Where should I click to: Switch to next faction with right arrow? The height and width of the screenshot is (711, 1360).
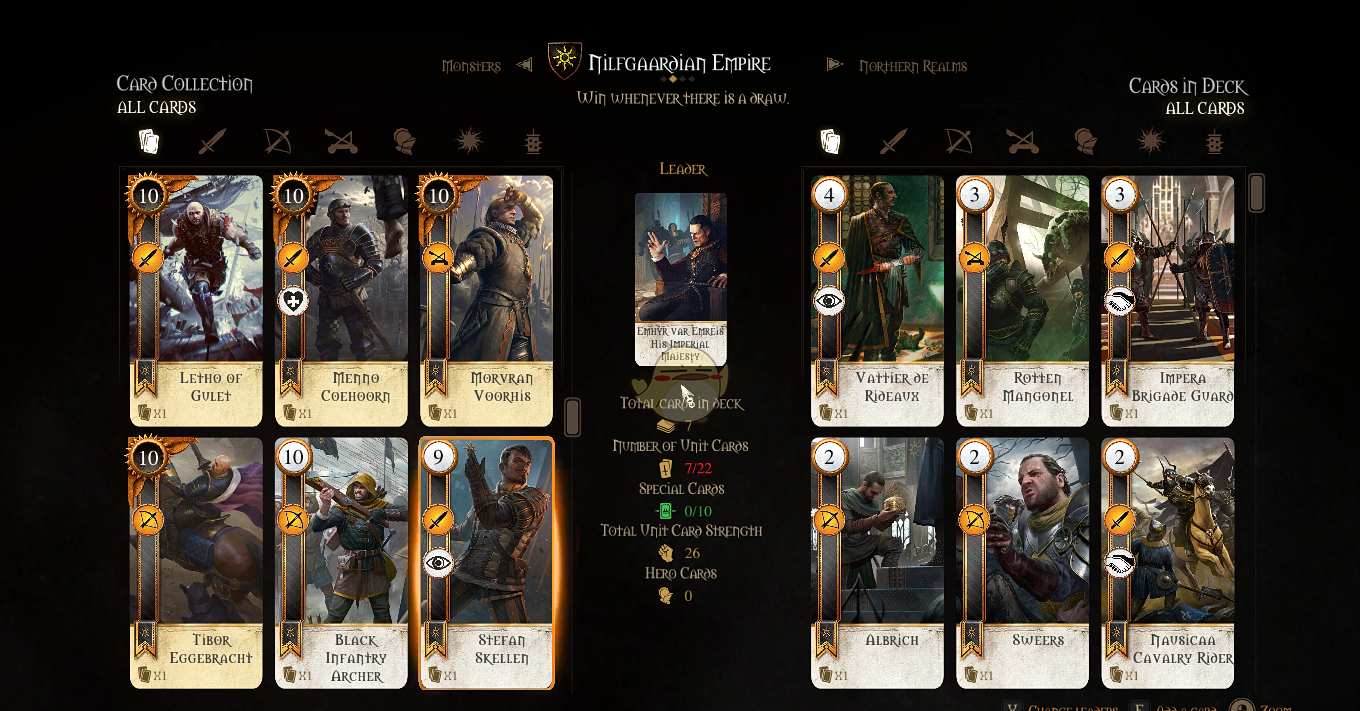coord(835,65)
